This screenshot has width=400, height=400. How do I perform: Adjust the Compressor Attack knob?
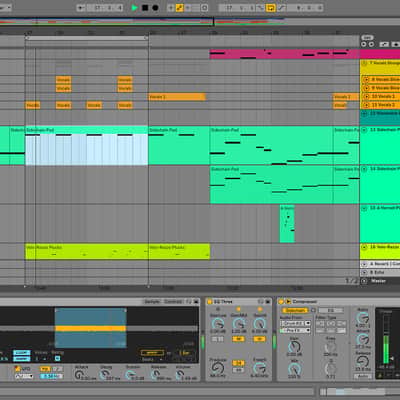click(x=363, y=339)
